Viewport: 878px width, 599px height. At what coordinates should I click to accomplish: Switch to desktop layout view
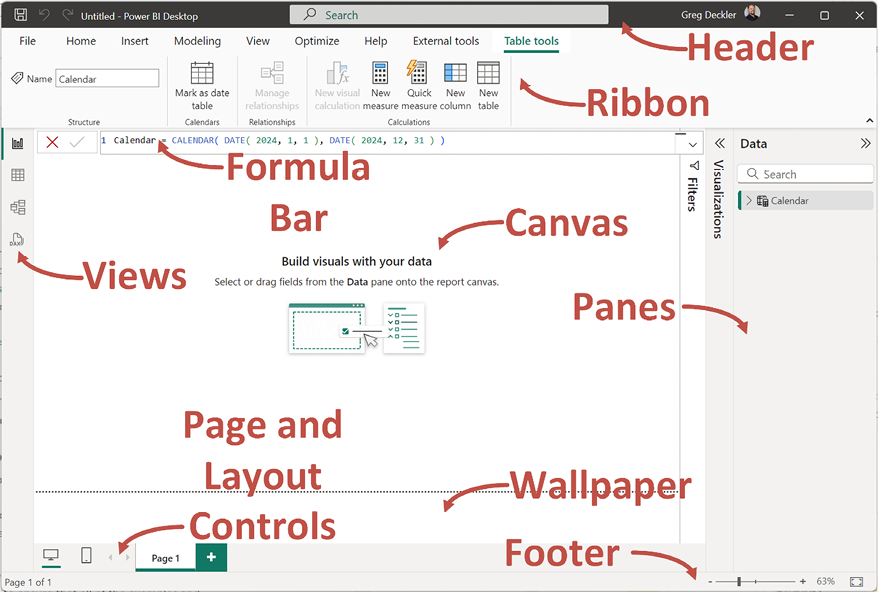click(51, 556)
